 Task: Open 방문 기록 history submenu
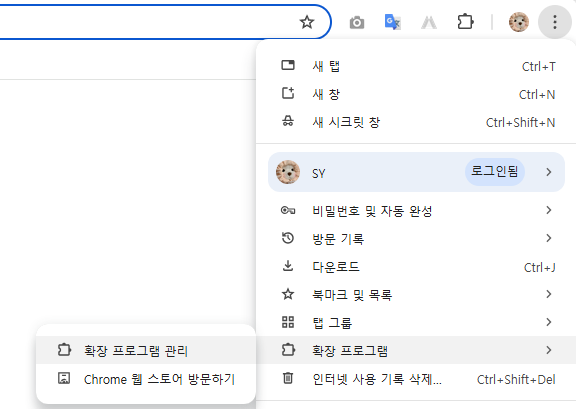coord(416,238)
